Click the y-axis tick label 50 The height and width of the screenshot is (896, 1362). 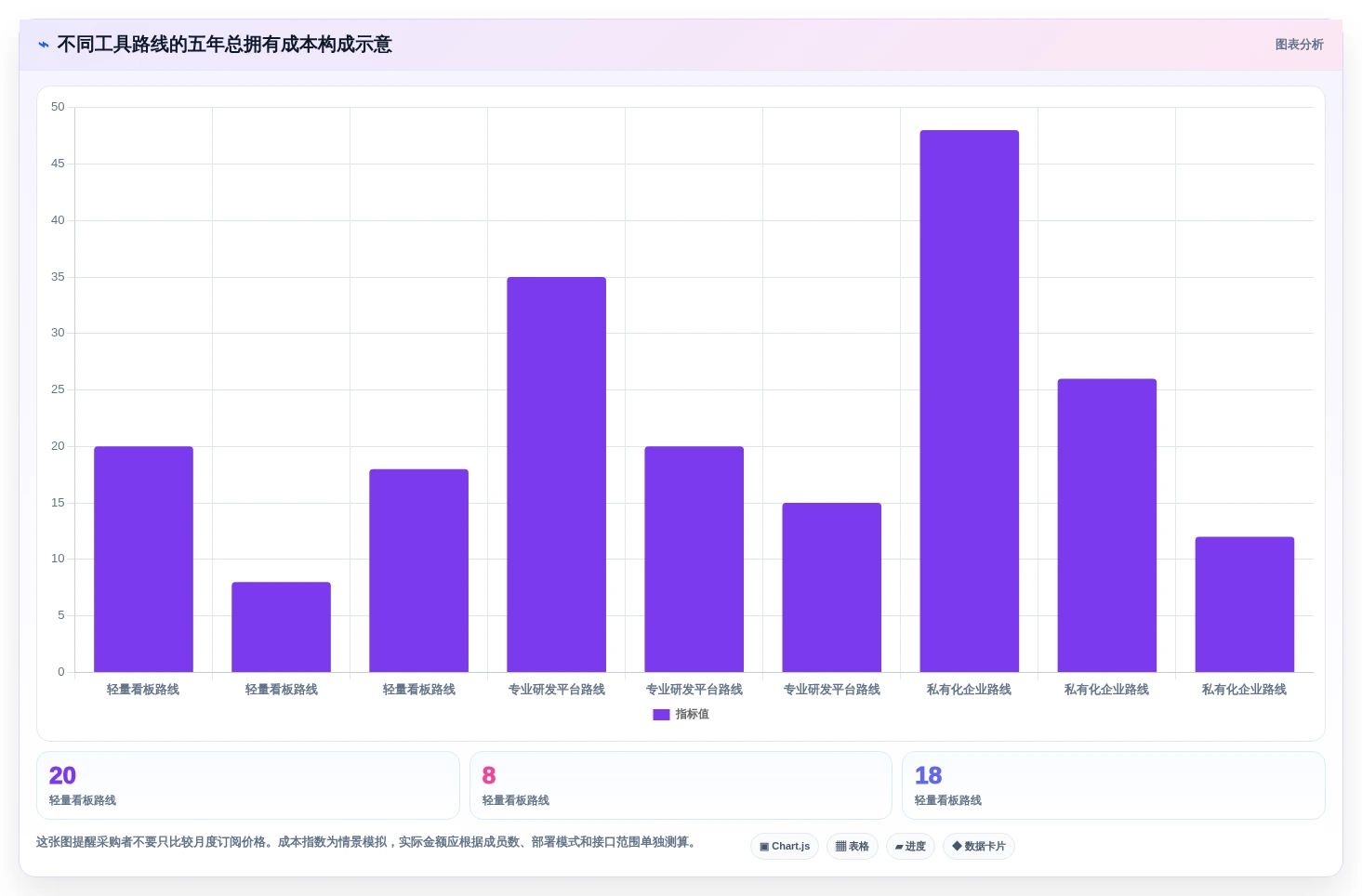tap(58, 107)
